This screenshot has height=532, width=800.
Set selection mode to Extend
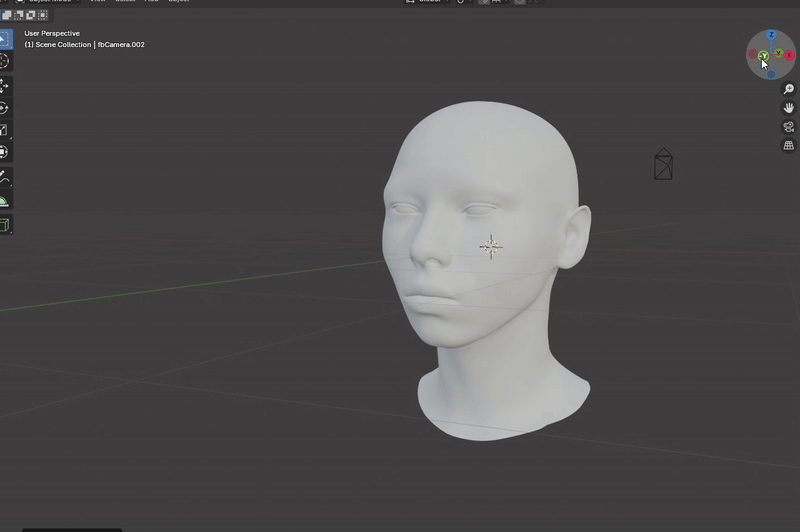pos(7,15)
